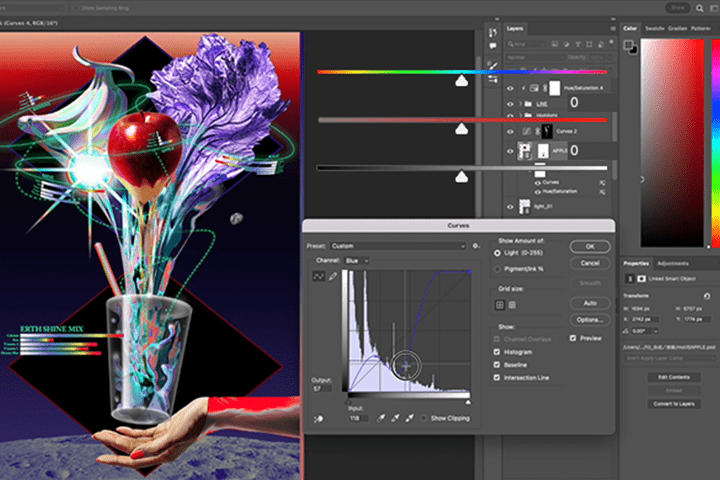Viewport: 720px width, 480px height.
Task: Open the sliders Properties panel icon
Action: pos(493,79)
